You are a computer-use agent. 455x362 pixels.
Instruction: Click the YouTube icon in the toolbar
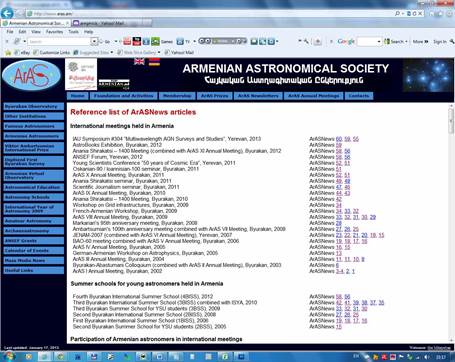[x=137, y=41]
